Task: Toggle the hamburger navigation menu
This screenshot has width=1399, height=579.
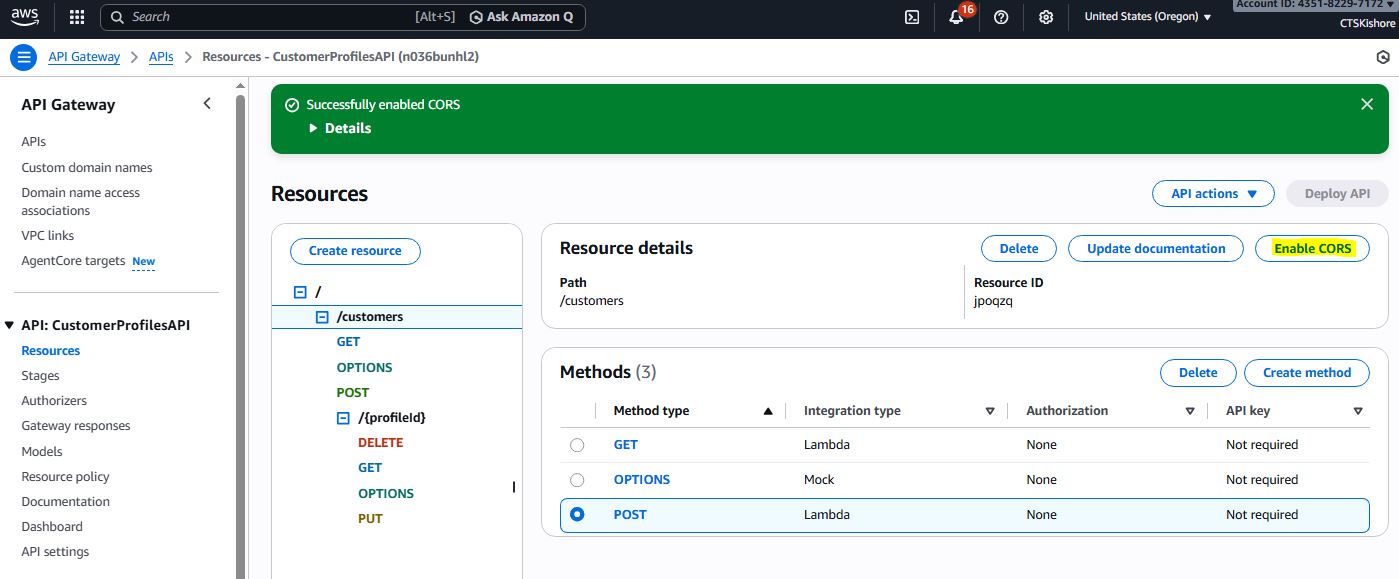Action: pyautogui.click(x=23, y=57)
